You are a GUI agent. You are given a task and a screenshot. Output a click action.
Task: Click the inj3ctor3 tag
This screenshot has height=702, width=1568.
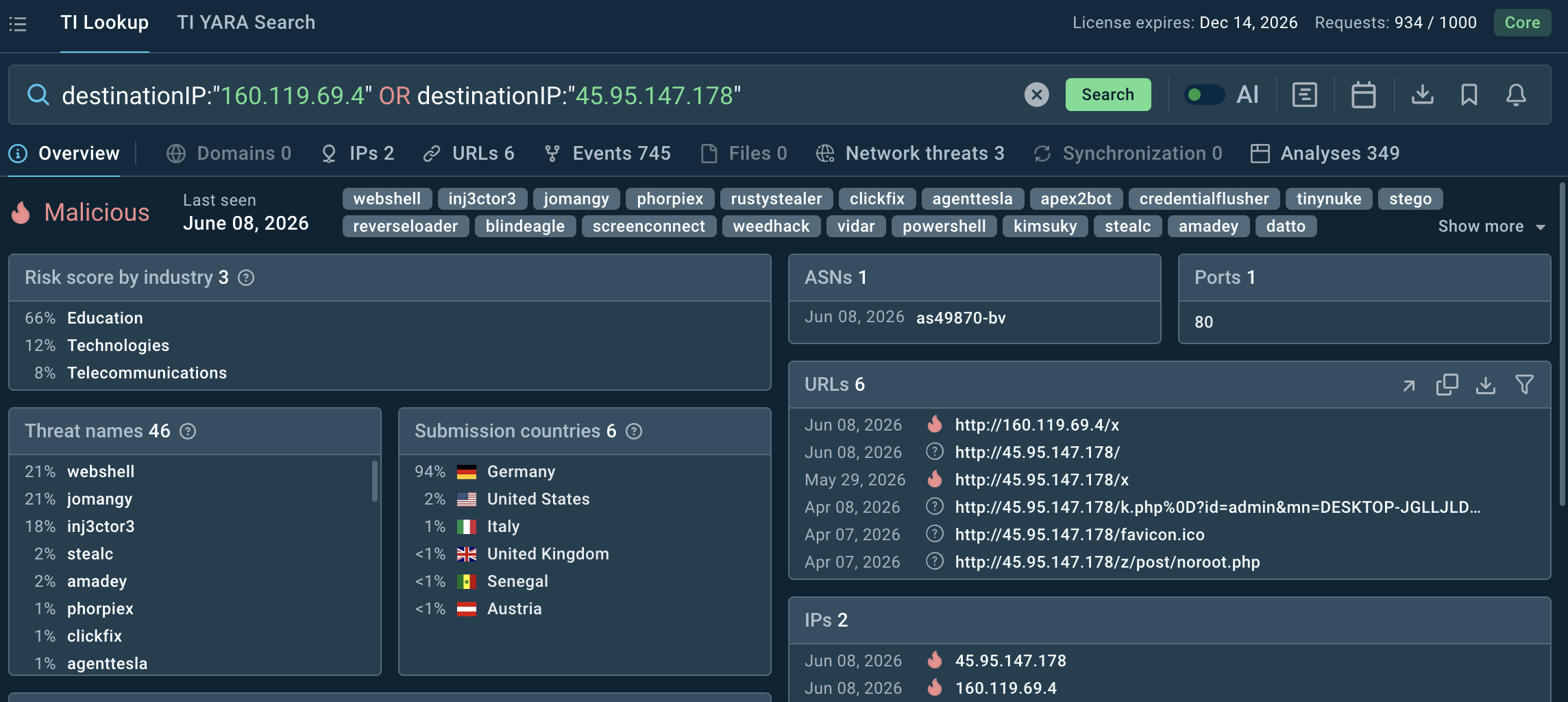point(482,199)
